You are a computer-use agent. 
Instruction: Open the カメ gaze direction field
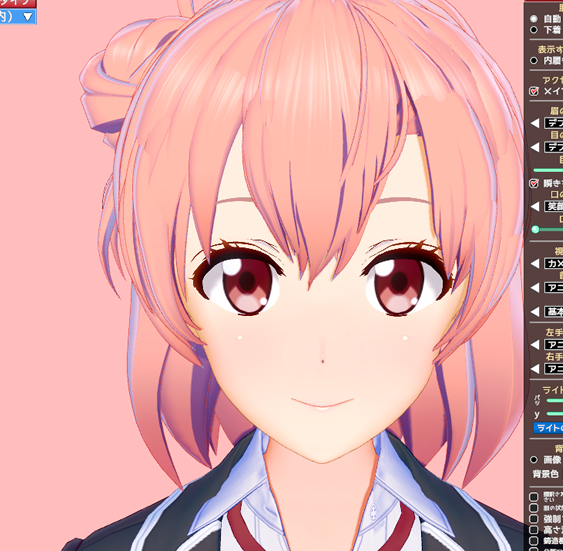click(554, 263)
